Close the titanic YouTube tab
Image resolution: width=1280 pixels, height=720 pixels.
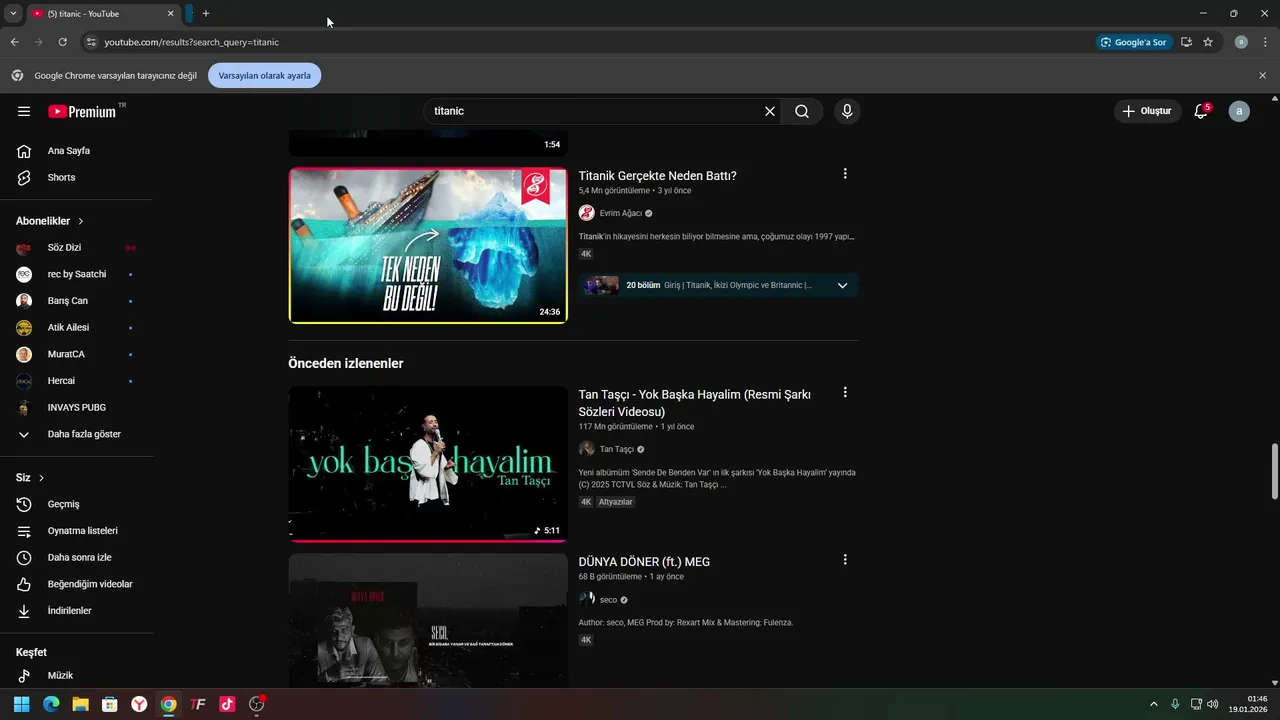click(171, 14)
